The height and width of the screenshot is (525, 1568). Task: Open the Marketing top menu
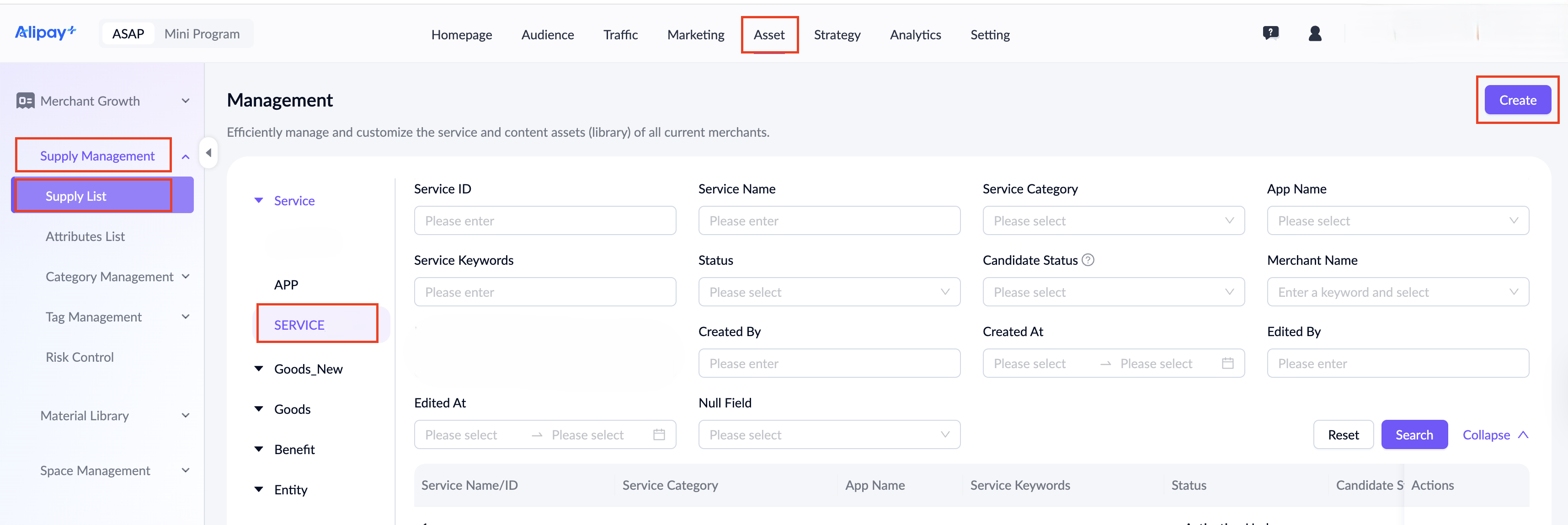(x=695, y=35)
